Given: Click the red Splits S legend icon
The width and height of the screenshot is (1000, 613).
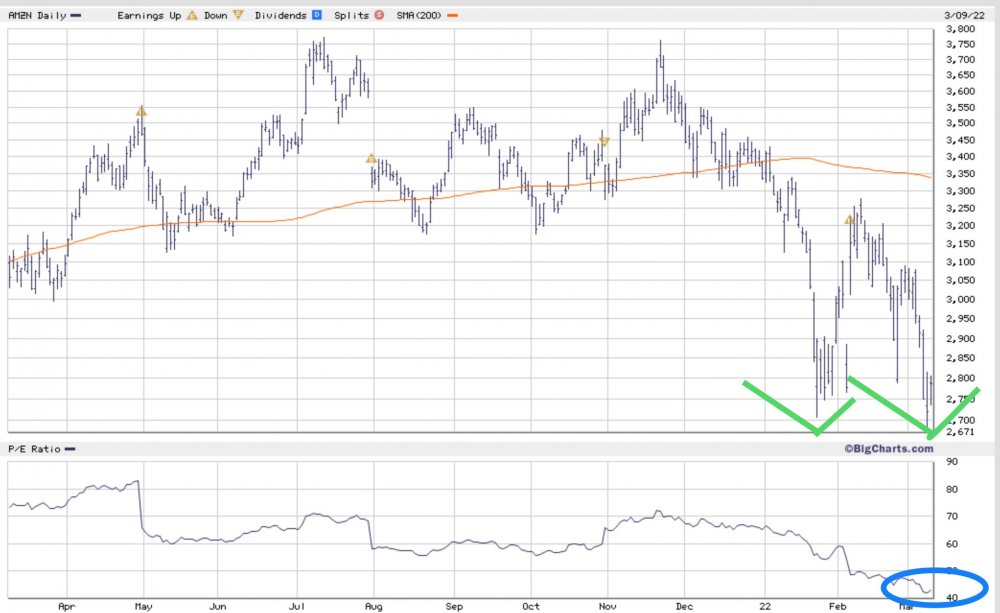Looking at the screenshot, I should point(379,15).
